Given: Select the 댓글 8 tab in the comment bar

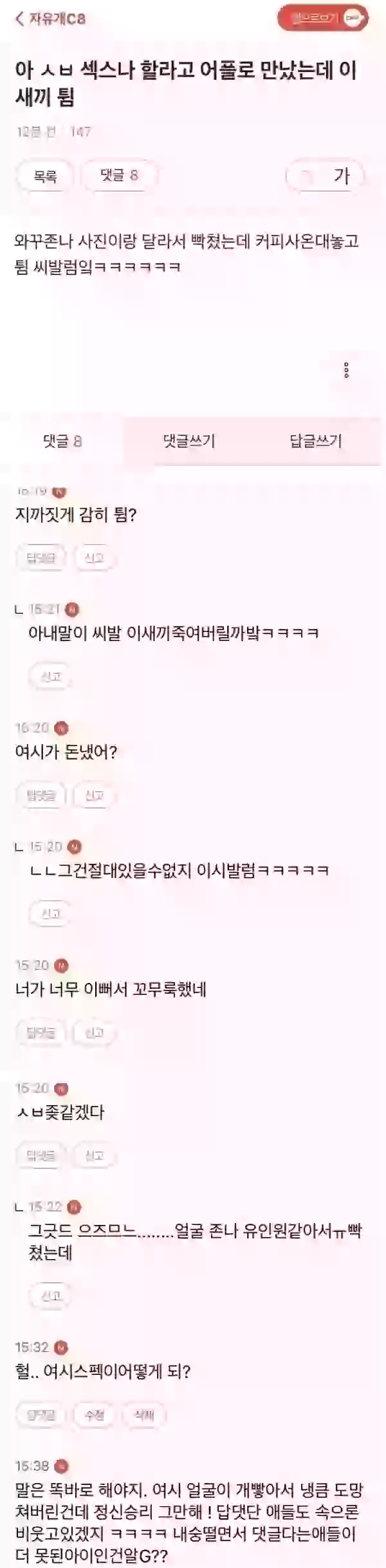Looking at the screenshot, I should (62, 441).
